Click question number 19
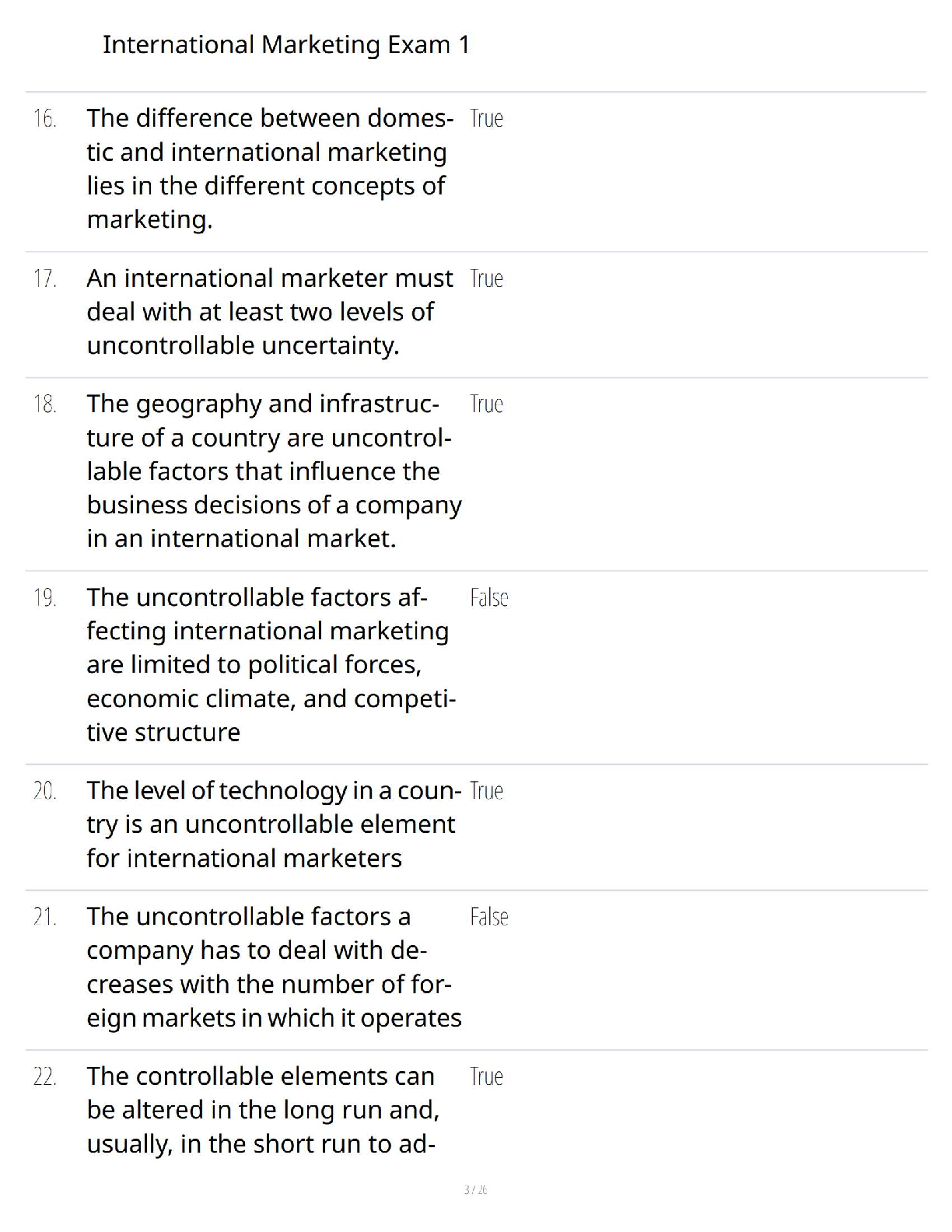This screenshot has width=952, height=1232. [45, 598]
